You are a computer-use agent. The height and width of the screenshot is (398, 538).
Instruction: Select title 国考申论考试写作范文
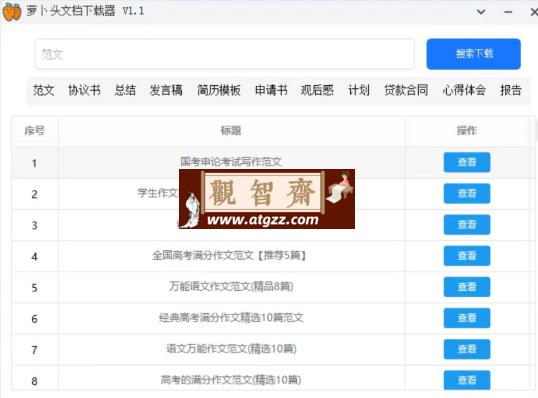[x=231, y=162]
